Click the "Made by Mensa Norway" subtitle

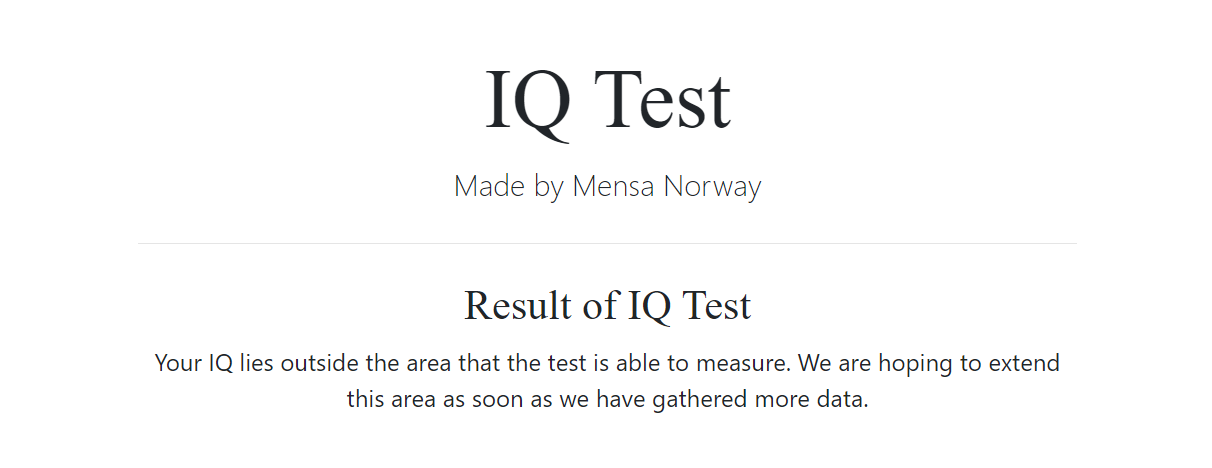[607, 186]
